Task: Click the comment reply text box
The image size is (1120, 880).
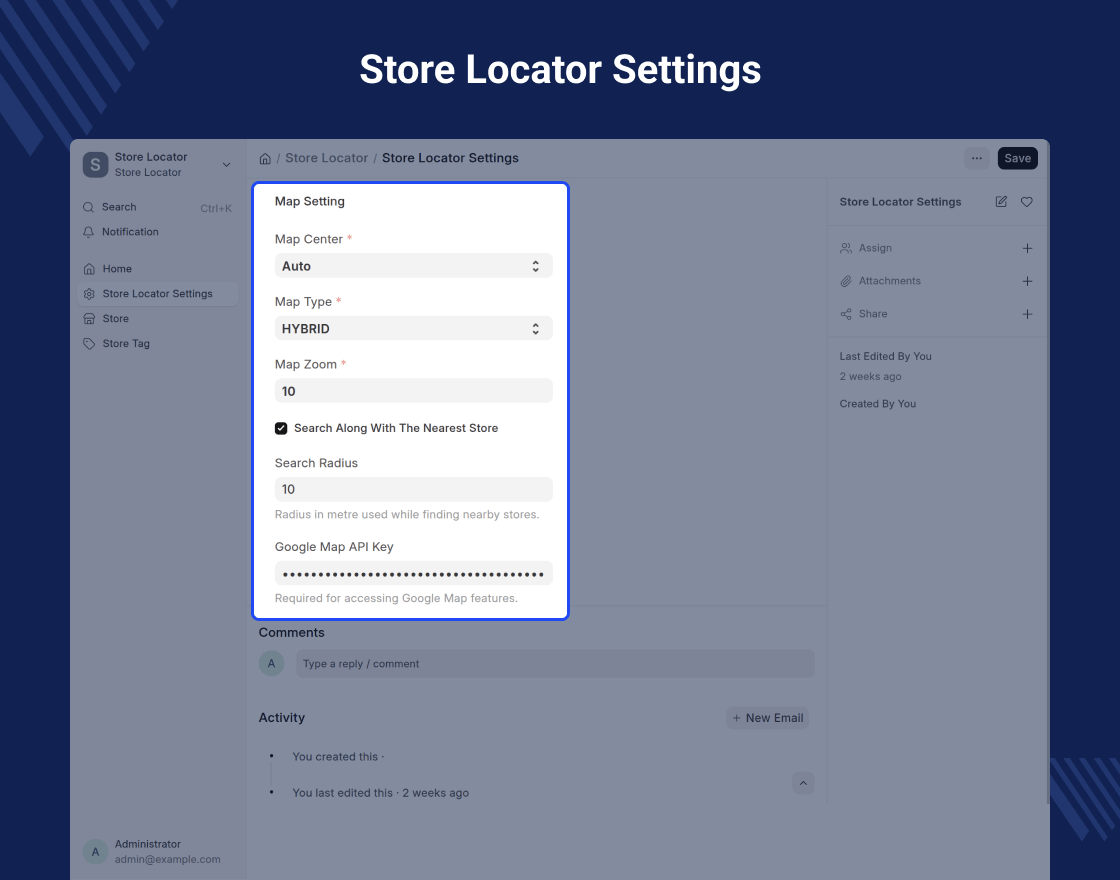Action: [x=555, y=664]
